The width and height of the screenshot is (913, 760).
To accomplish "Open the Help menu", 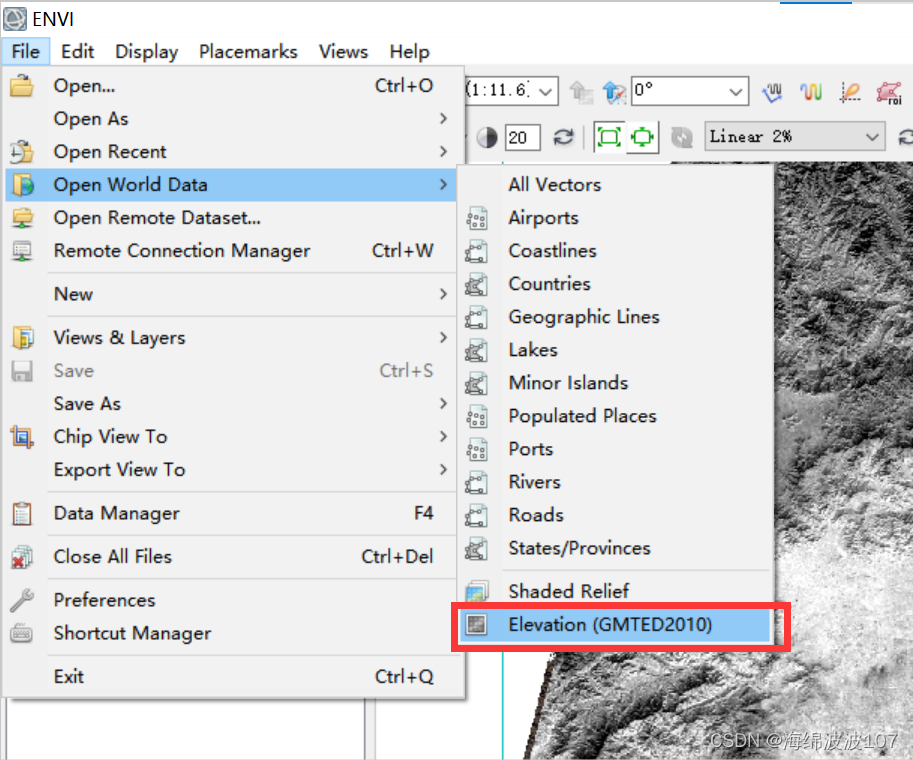I will (x=409, y=51).
